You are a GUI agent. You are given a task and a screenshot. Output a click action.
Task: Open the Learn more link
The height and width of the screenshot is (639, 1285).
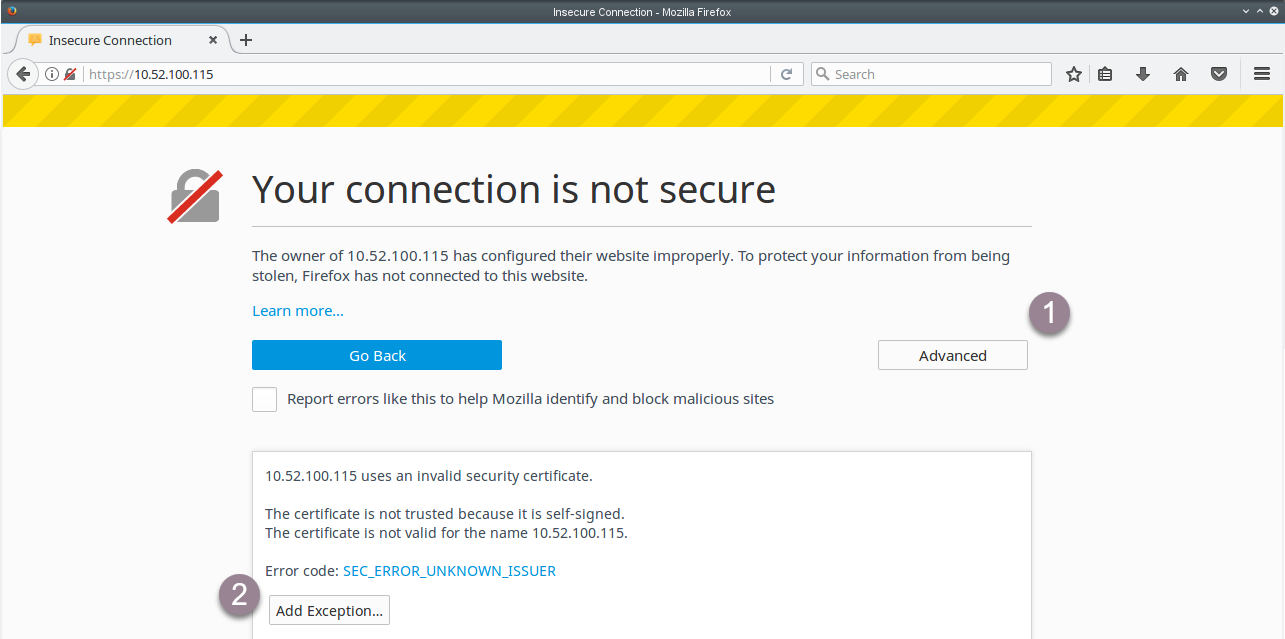pyautogui.click(x=297, y=310)
